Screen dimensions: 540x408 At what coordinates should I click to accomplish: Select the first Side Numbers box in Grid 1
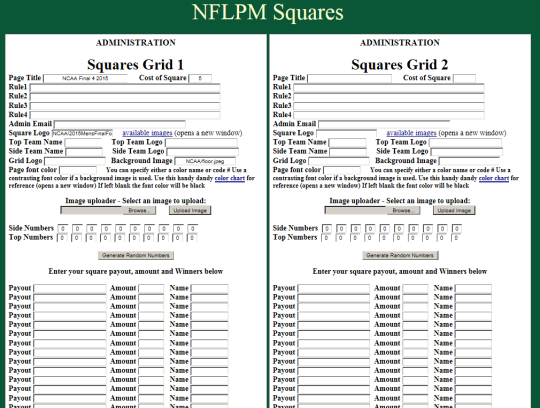click(63, 229)
